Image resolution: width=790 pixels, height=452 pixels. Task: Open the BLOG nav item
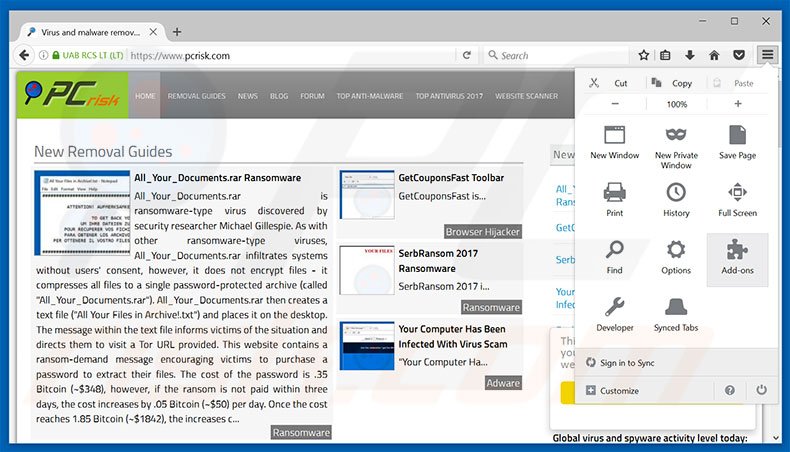pyautogui.click(x=279, y=96)
